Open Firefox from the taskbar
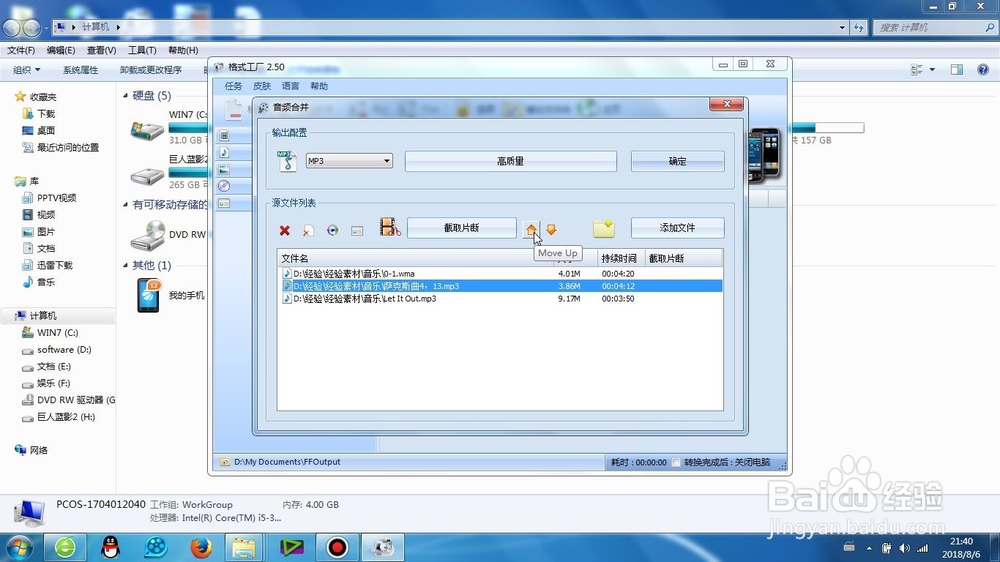 pos(201,547)
